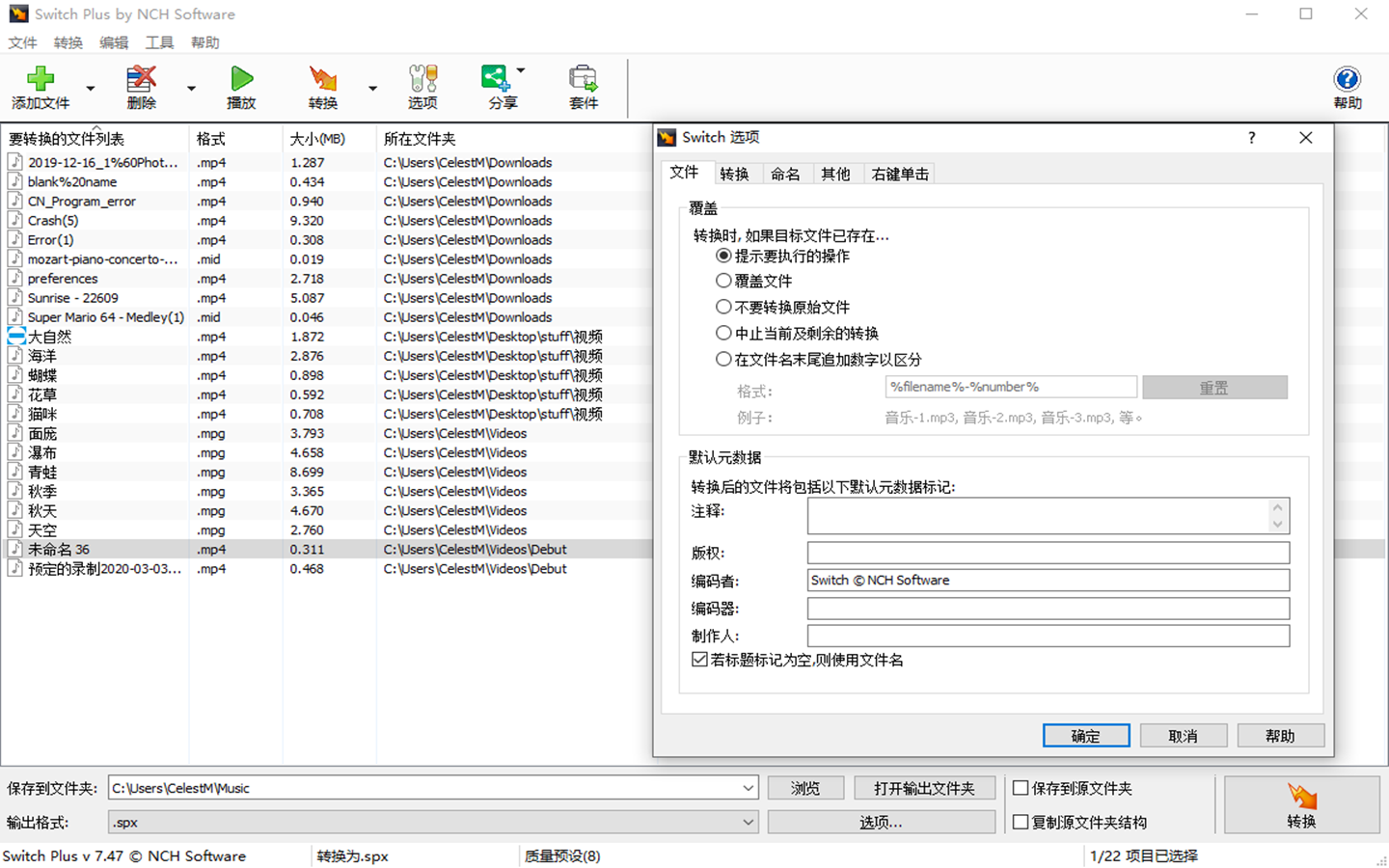Open the 帮助 menu in menu bar
Viewport: 1389px width, 868px height.
pyautogui.click(x=204, y=42)
